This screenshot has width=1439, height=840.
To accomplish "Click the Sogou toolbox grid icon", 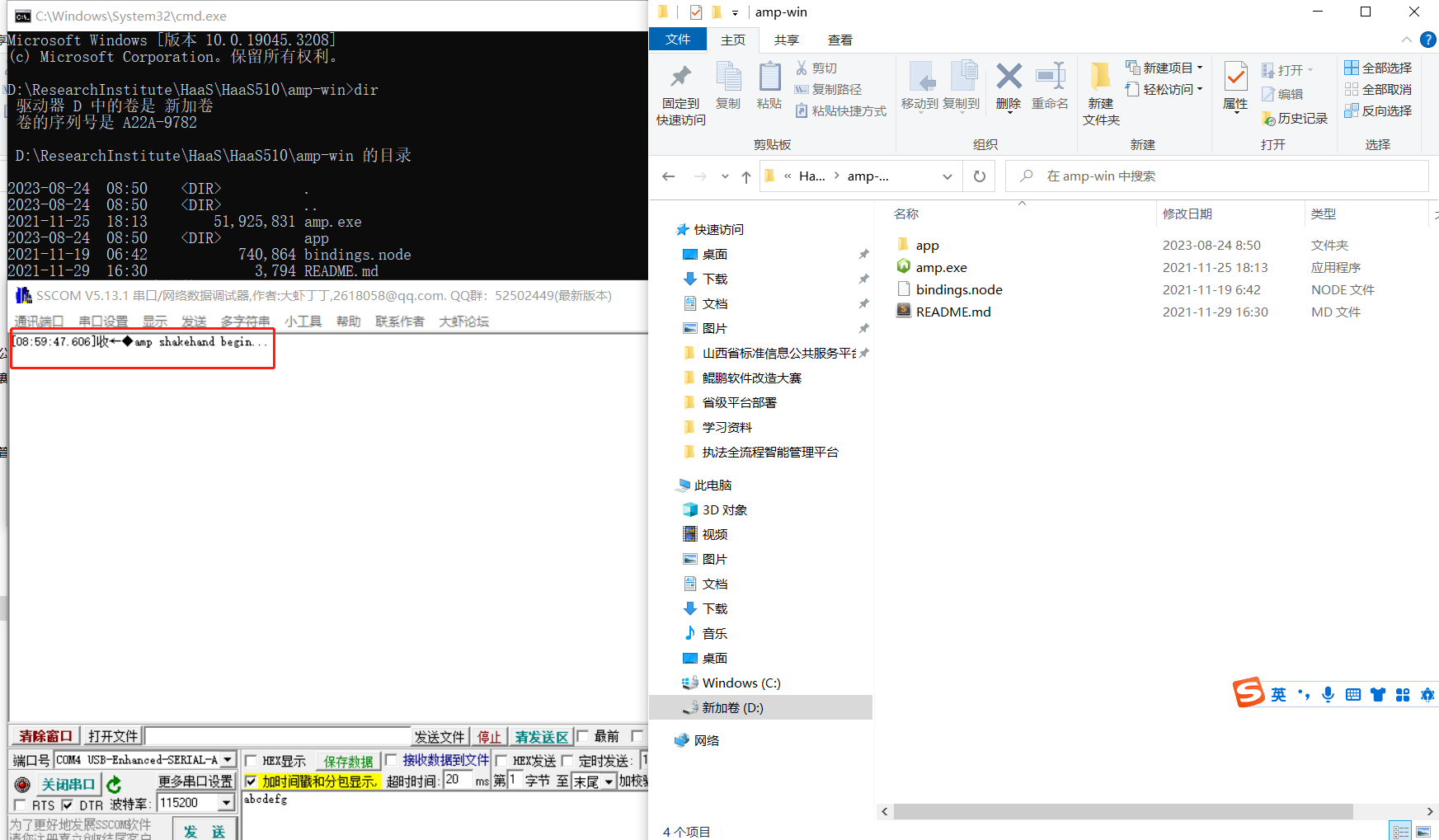I will [x=1403, y=695].
